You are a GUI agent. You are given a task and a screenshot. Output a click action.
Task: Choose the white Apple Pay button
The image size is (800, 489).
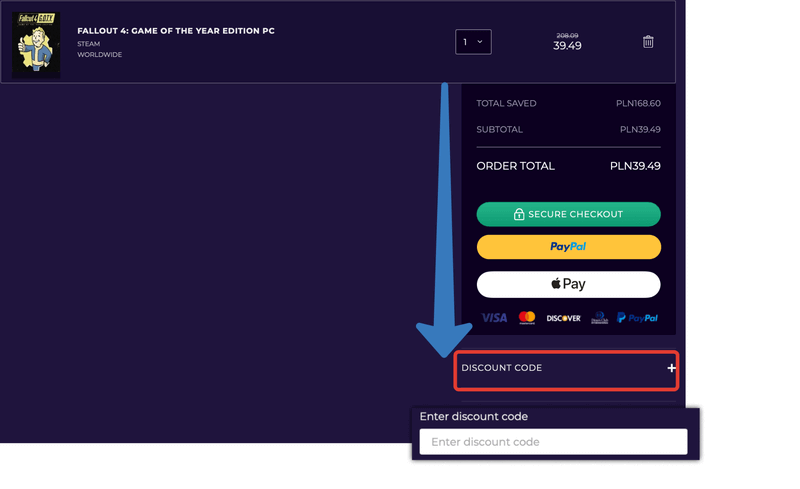[x=568, y=284]
